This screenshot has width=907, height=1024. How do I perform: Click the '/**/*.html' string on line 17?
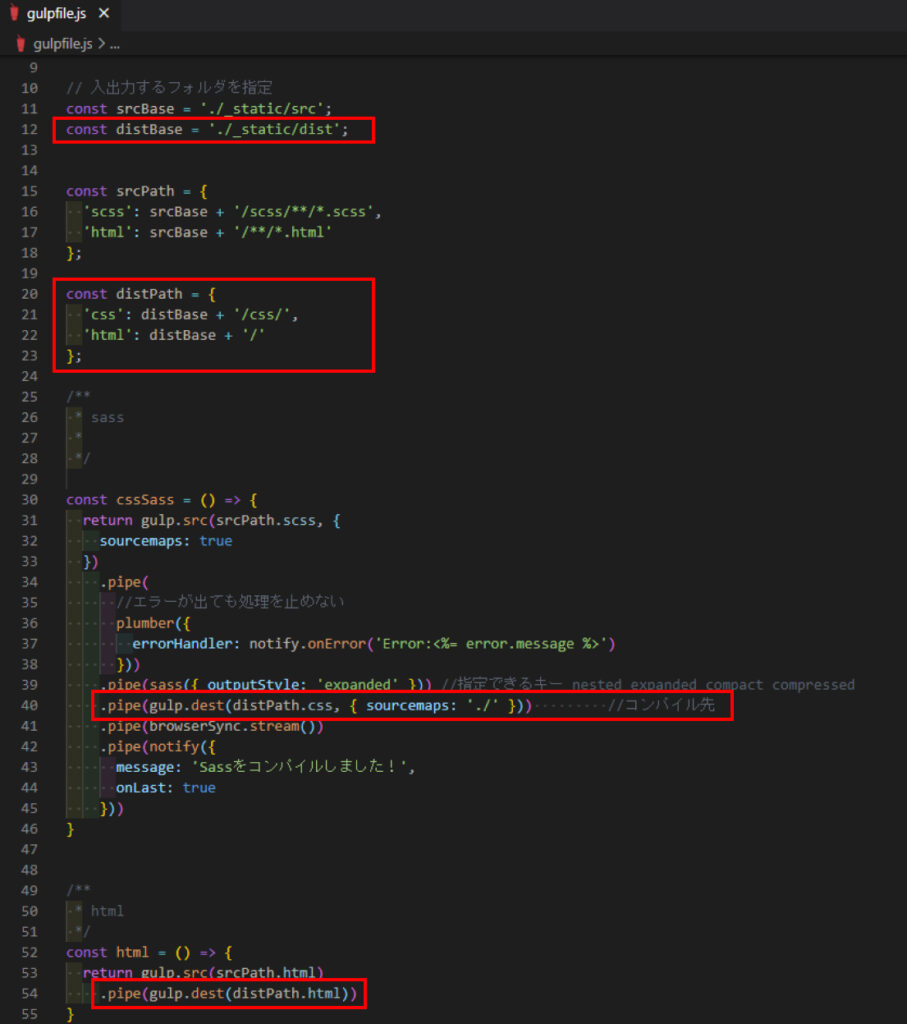pyautogui.click(x=282, y=232)
